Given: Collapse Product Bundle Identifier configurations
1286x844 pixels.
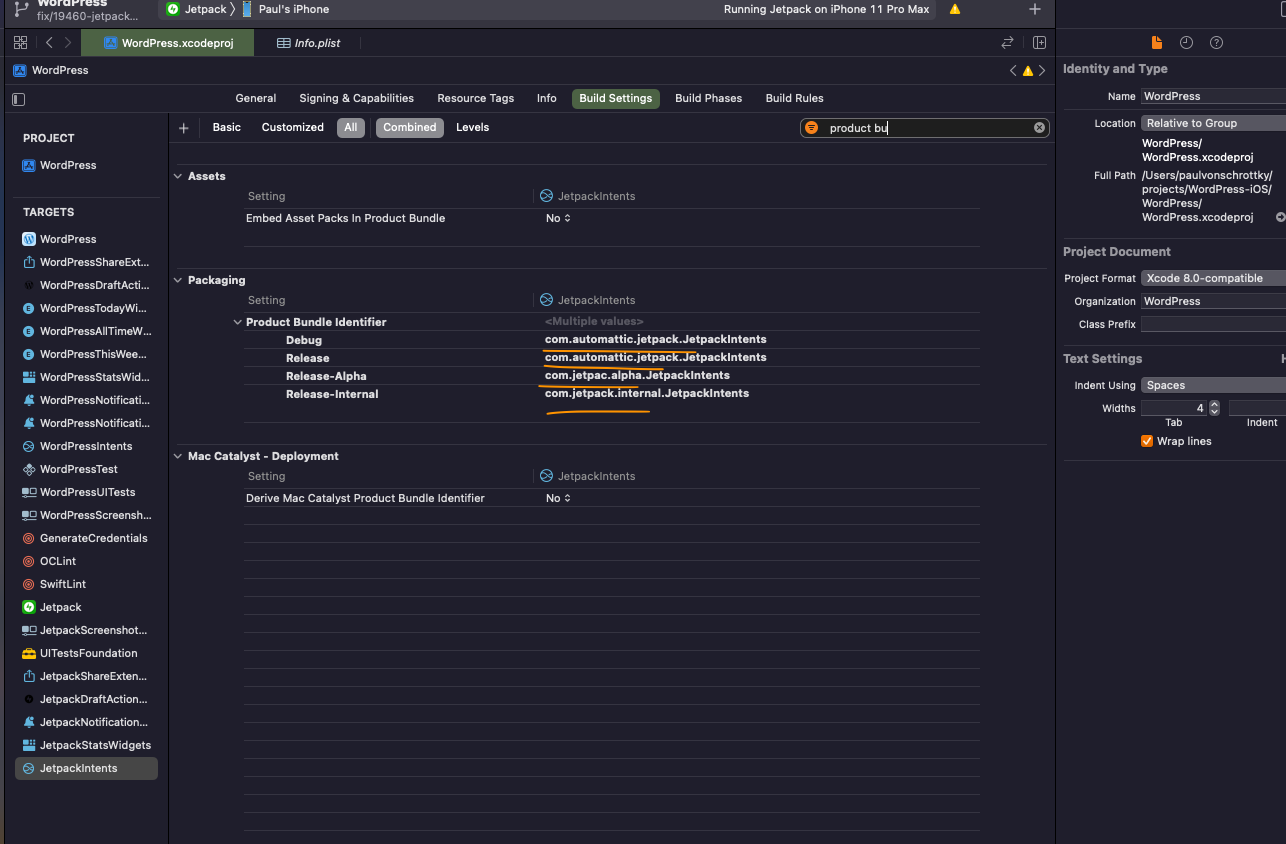Looking at the screenshot, I should (x=237, y=322).
